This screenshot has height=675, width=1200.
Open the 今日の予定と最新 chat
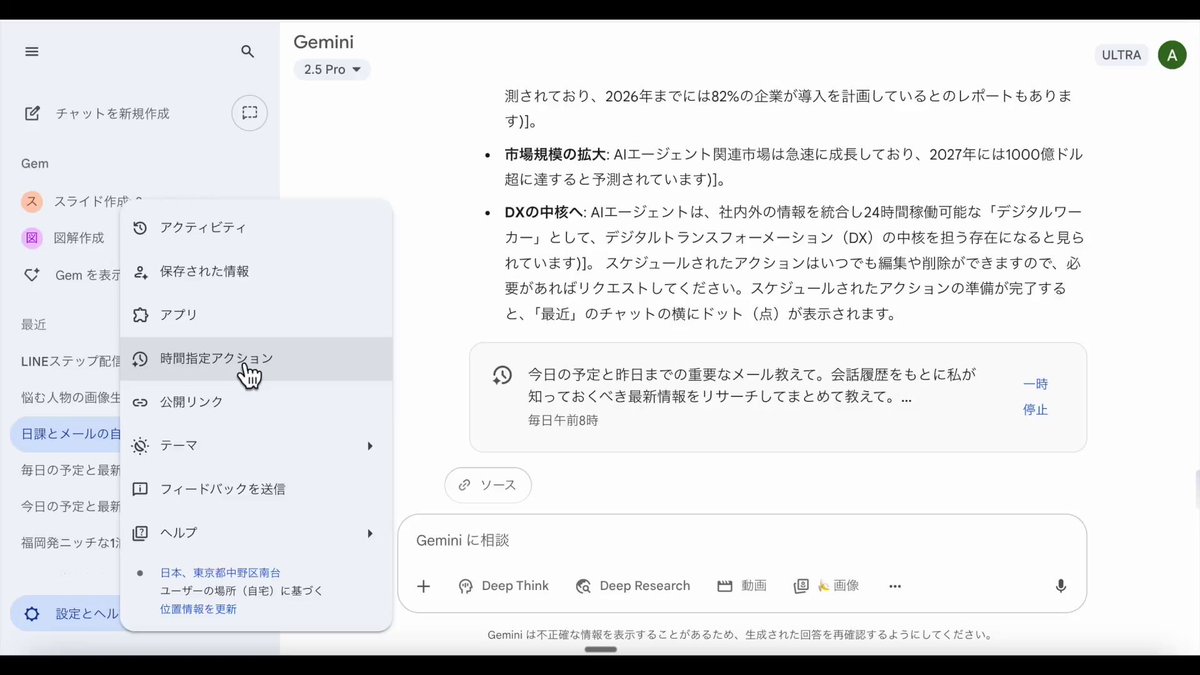pos(70,507)
